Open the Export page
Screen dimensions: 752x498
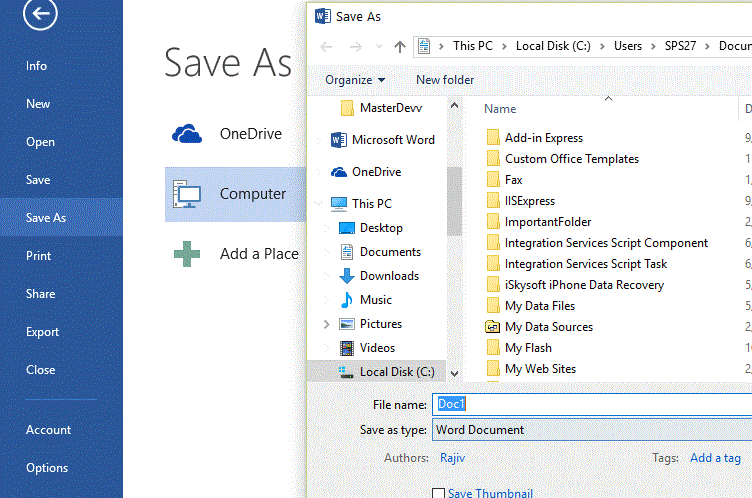point(42,332)
